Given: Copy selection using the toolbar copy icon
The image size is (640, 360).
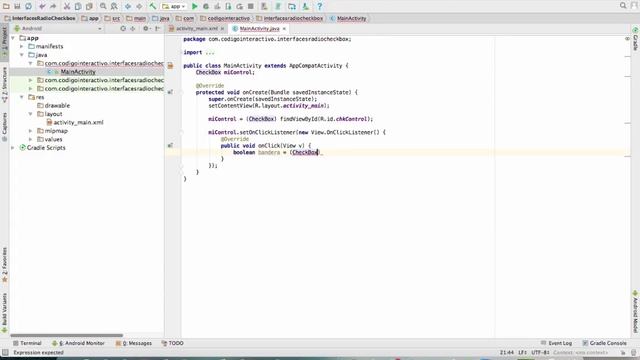Looking at the screenshot, I should pyautogui.click(x=78, y=6).
